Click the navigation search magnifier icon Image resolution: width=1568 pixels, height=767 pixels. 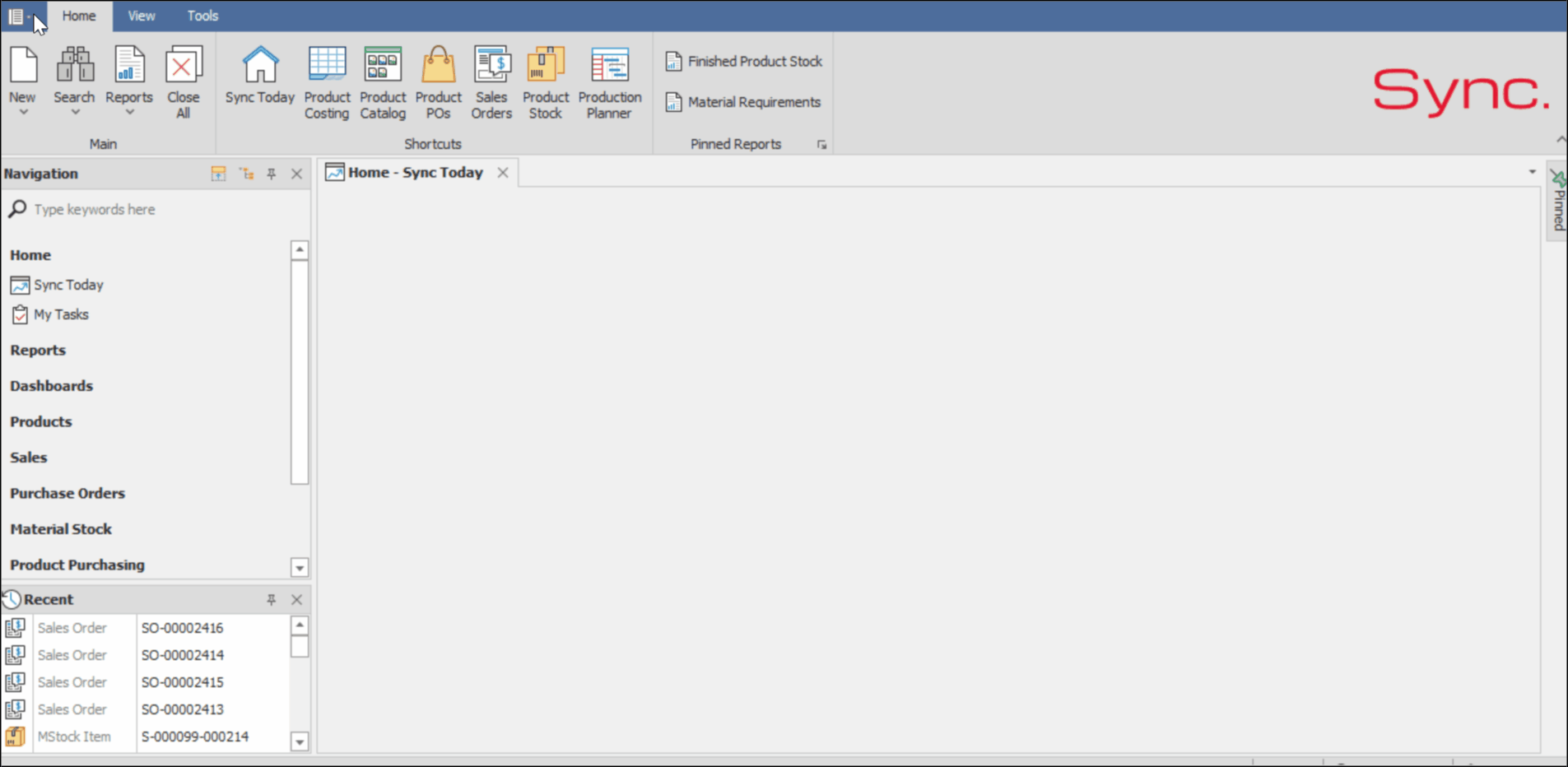[x=17, y=209]
